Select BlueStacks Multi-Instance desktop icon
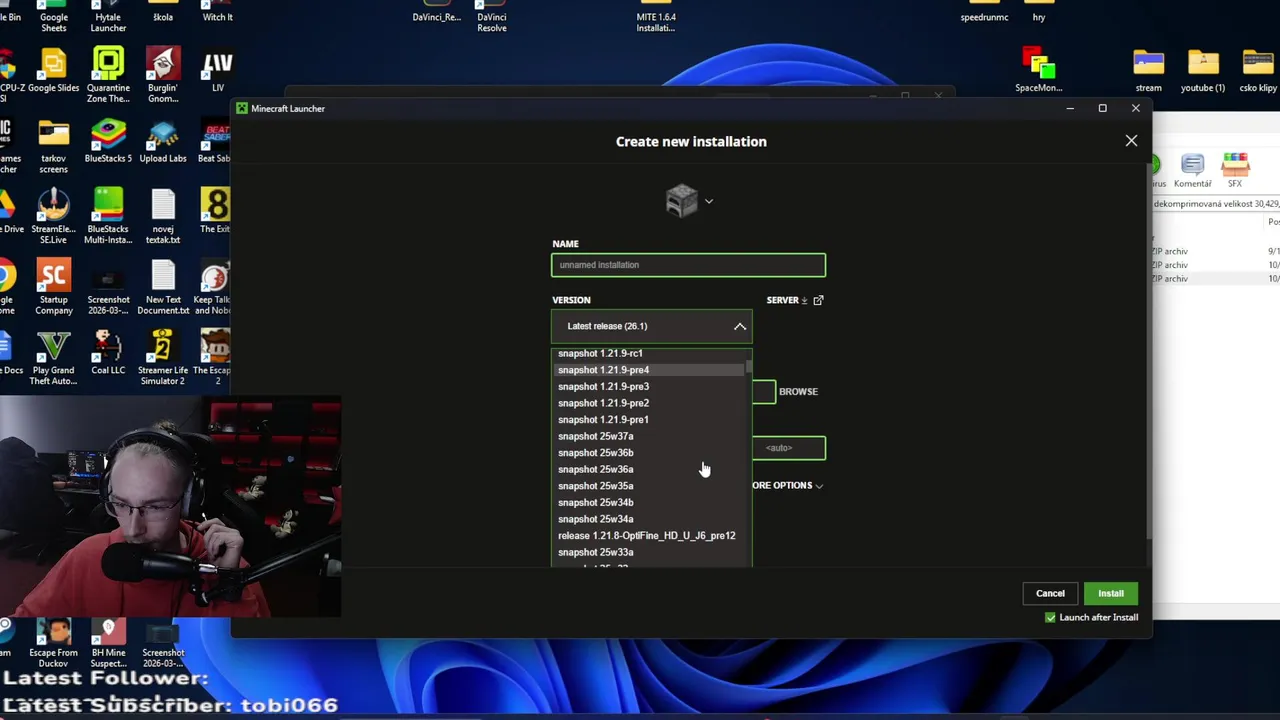The width and height of the screenshot is (1280, 720). pos(108,216)
